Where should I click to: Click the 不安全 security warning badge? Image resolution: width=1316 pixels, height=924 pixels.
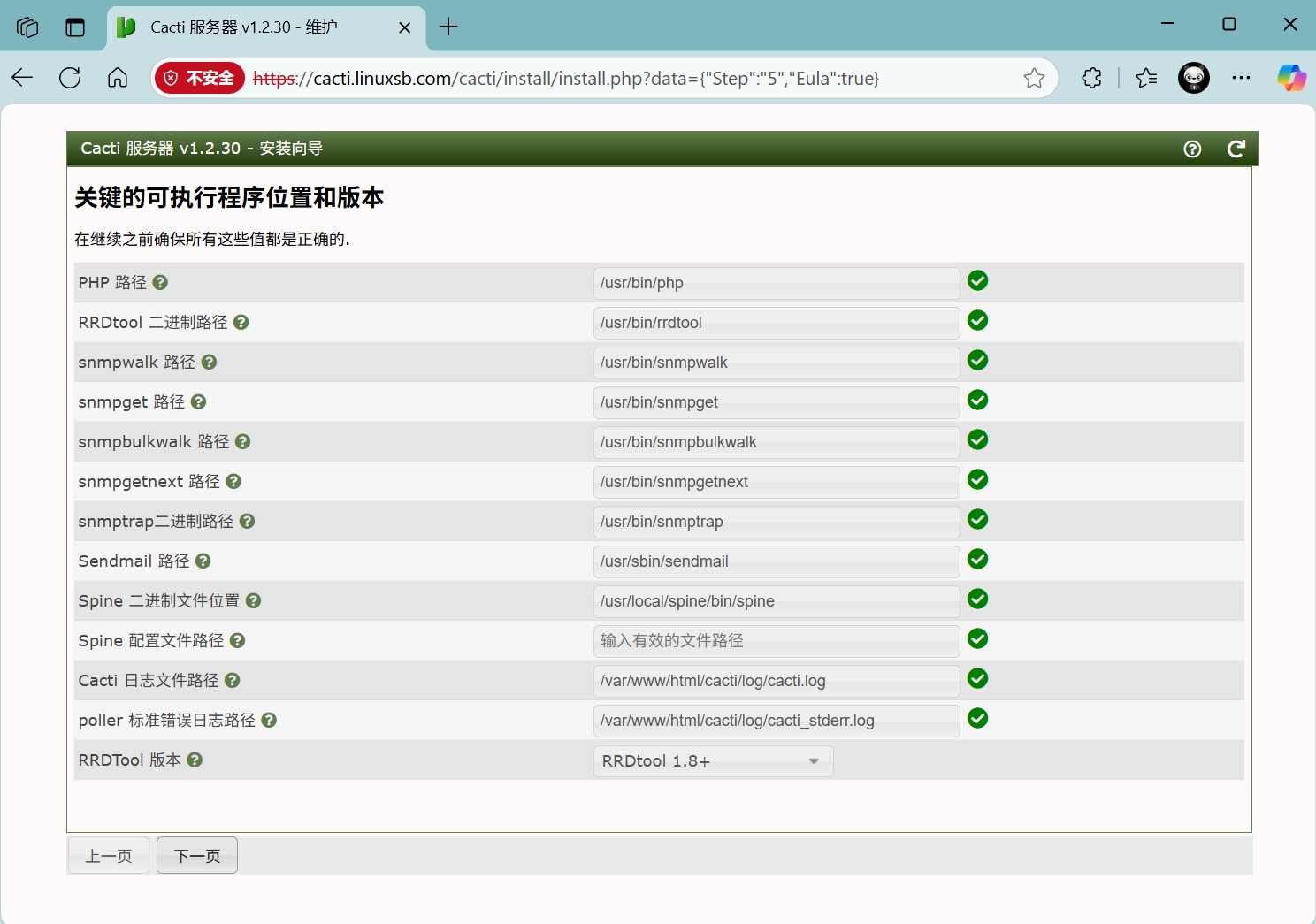199,78
